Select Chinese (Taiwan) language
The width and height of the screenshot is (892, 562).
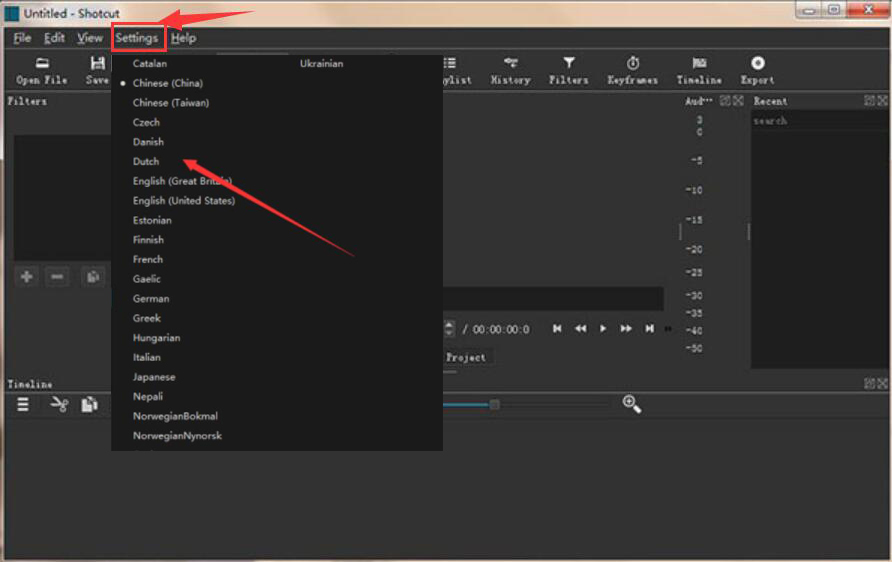pos(171,103)
